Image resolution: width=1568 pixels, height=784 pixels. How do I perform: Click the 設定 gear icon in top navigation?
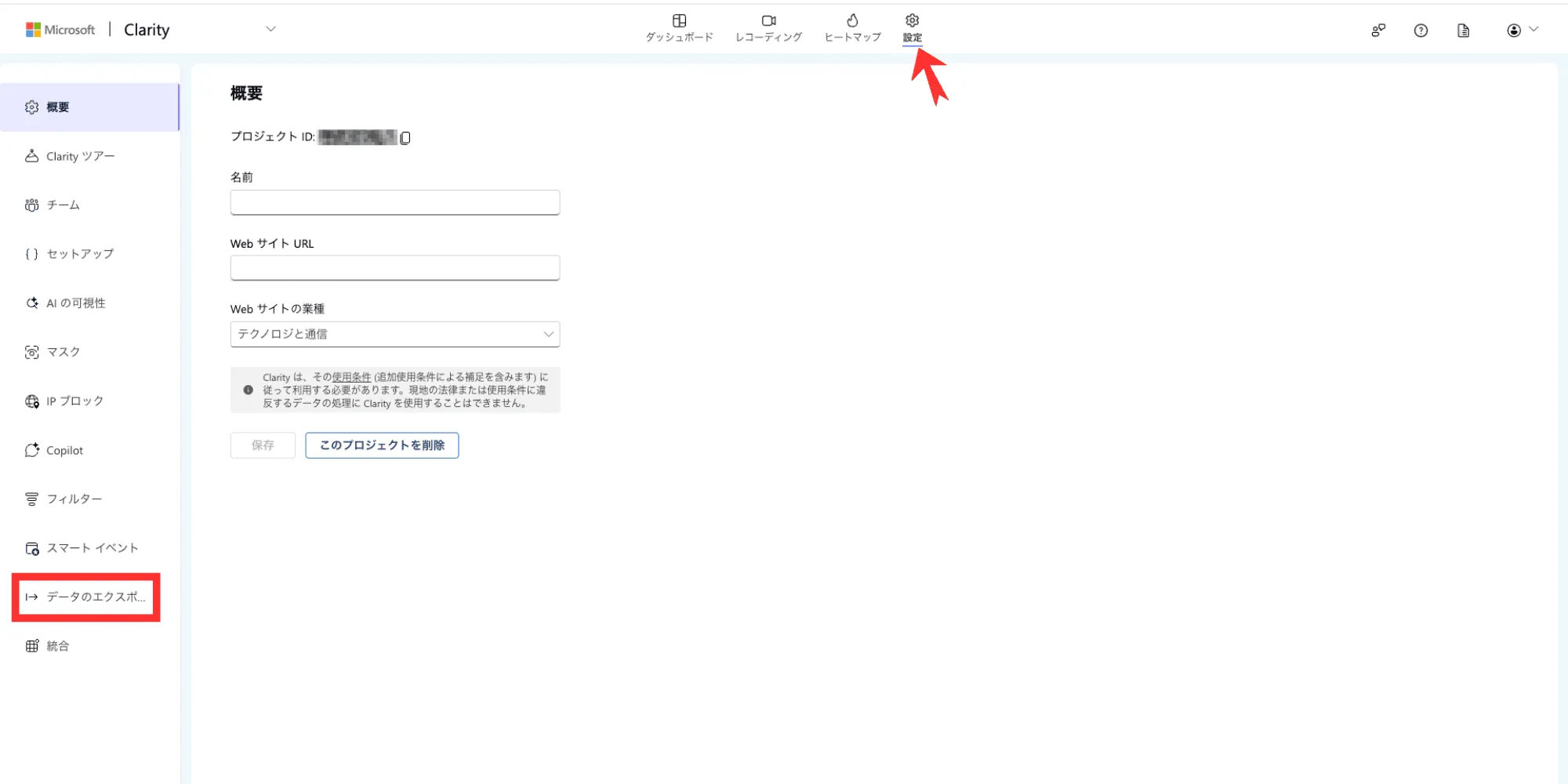click(x=912, y=20)
